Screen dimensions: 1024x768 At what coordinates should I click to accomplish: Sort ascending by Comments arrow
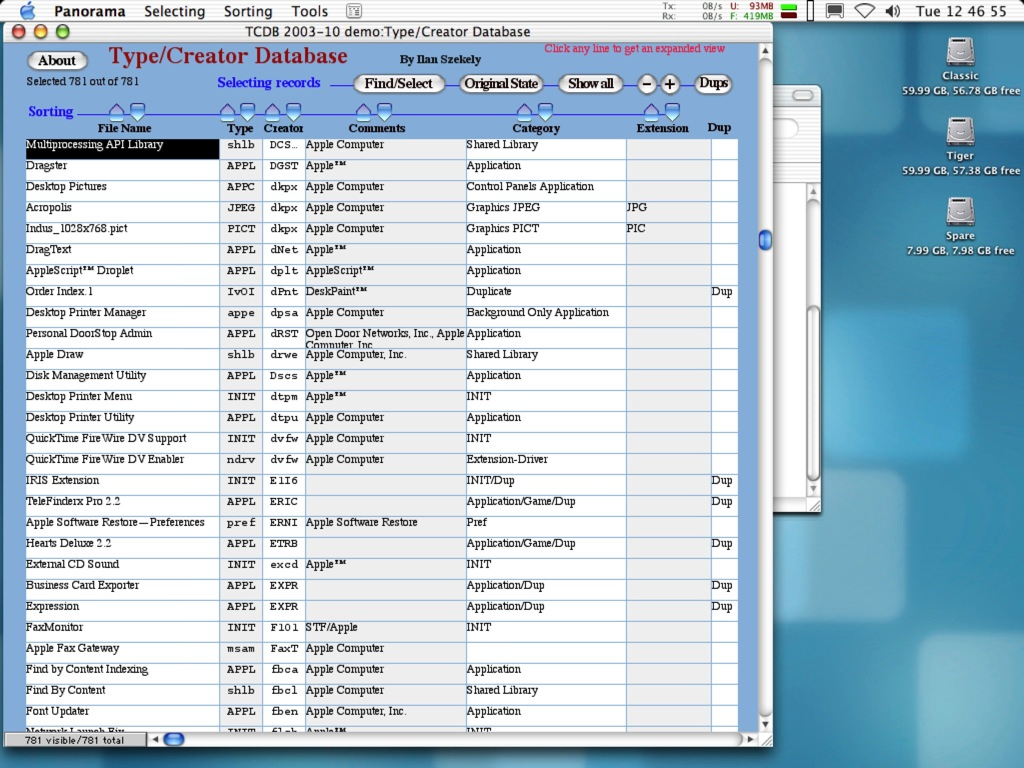(x=364, y=111)
